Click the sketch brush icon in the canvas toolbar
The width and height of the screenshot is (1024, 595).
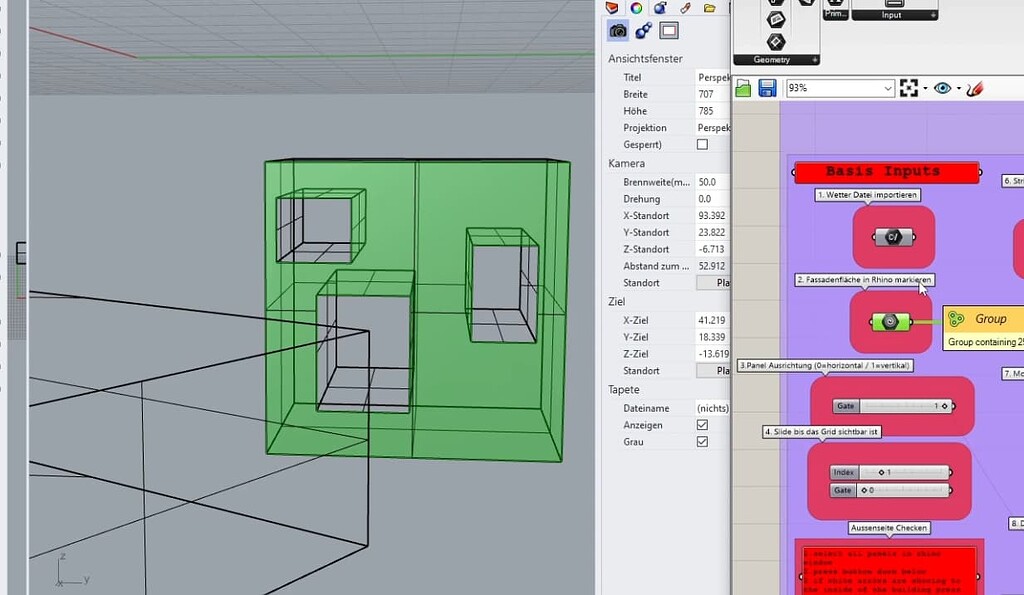click(976, 89)
